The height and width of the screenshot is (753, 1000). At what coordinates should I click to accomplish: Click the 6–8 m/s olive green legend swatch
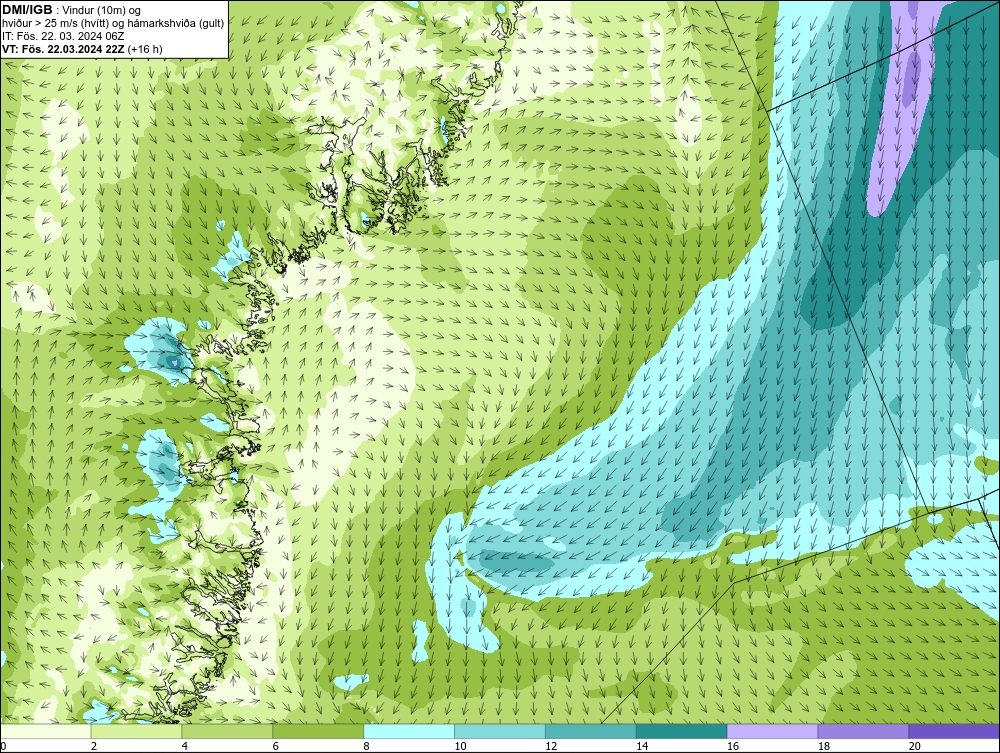[x=318, y=731]
